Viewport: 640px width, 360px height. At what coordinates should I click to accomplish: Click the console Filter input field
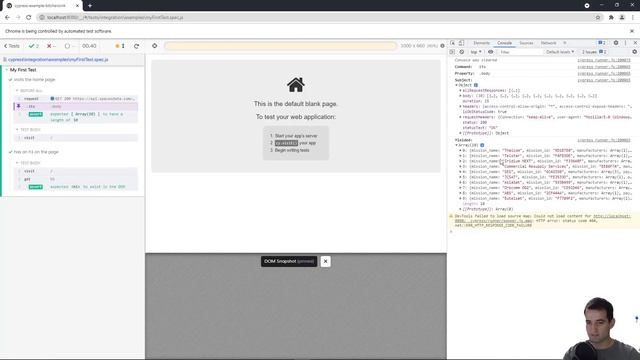coord(520,52)
